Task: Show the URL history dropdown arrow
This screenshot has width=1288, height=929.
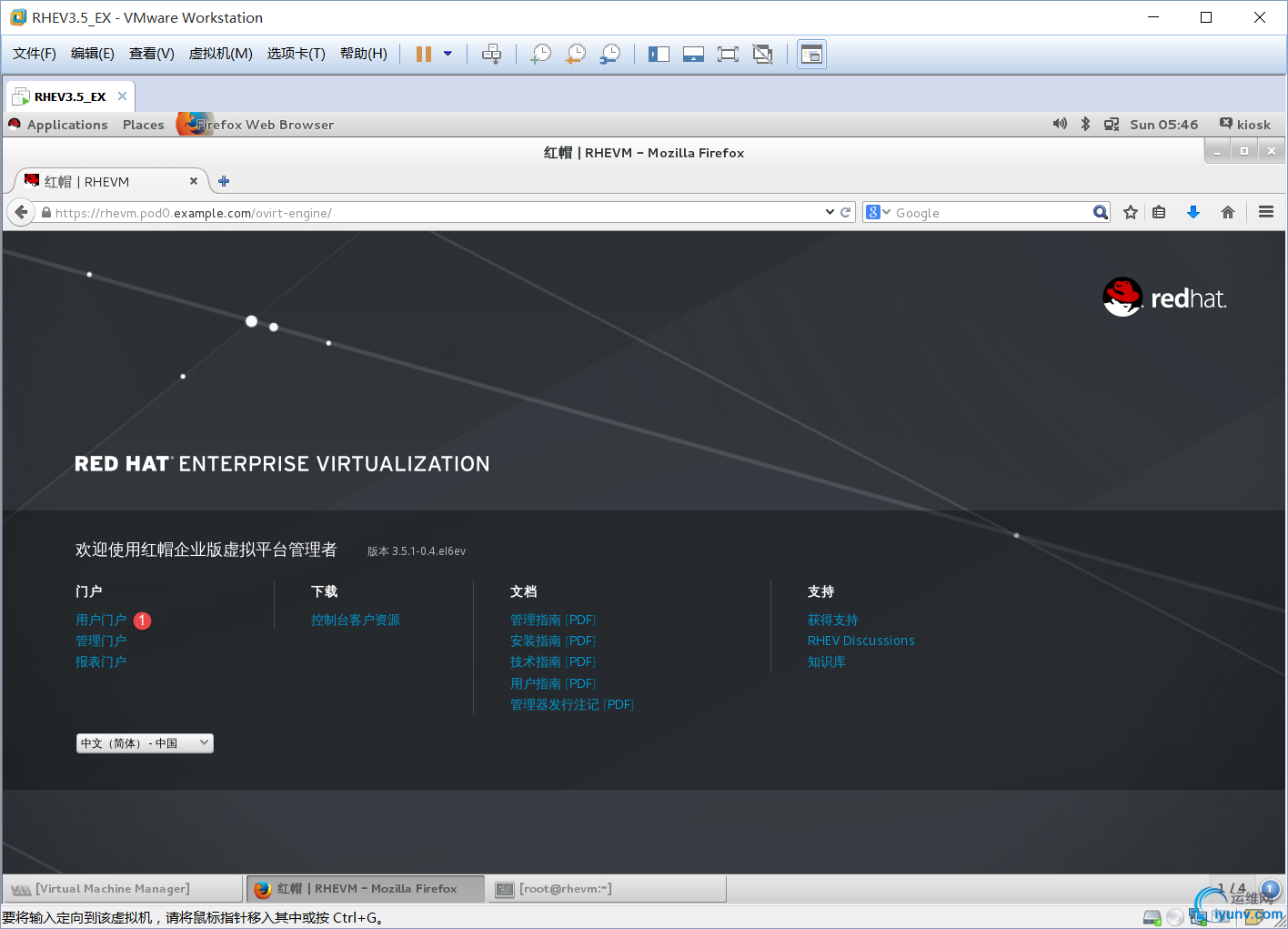Action: pyautogui.click(x=830, y=212)
